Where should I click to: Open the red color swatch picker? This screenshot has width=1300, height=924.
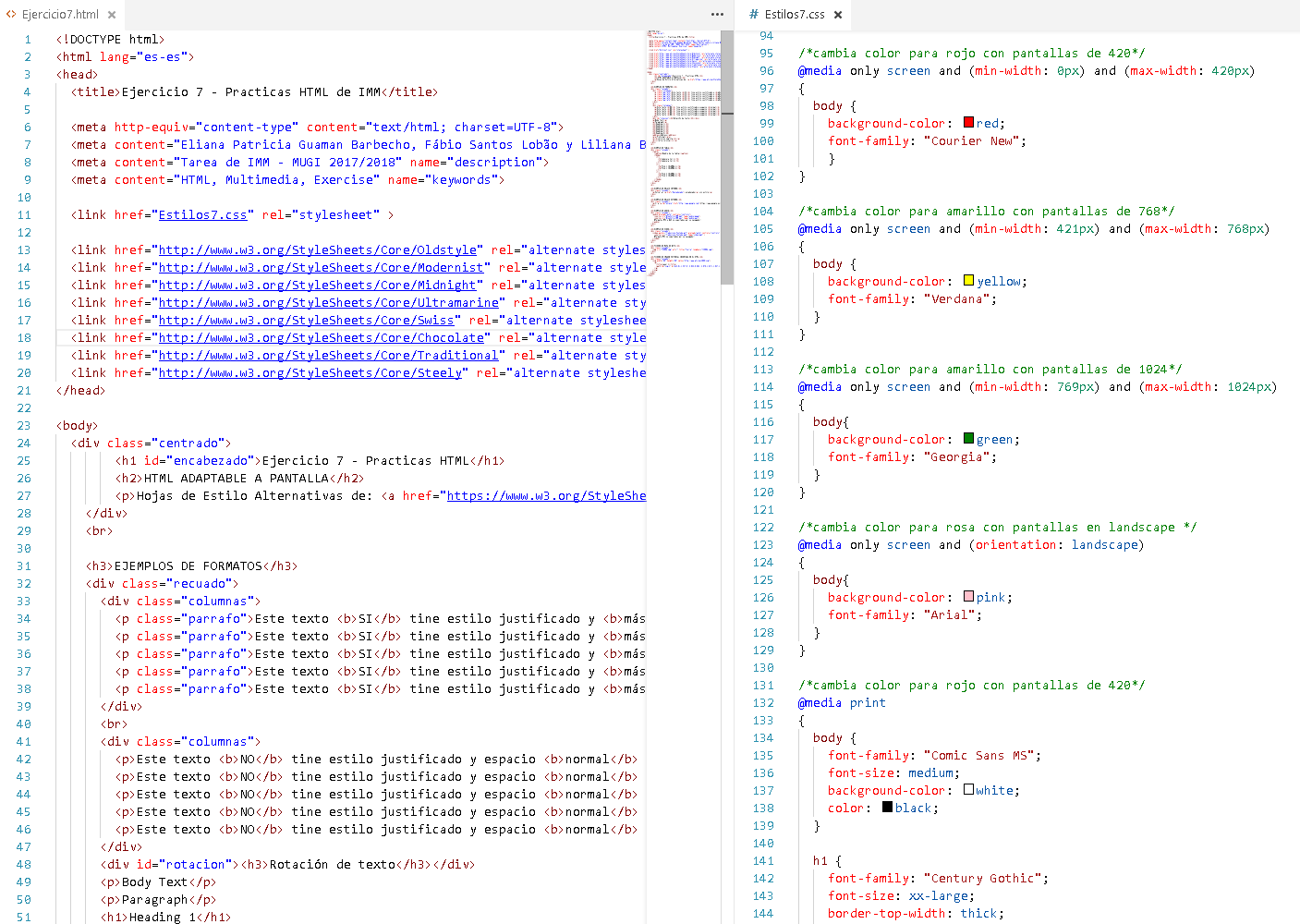(x=968, y=123)
